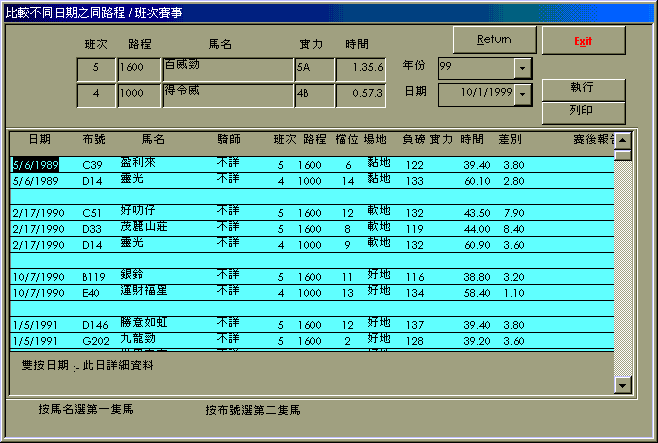Click label 按布號選第二隻馬
Viewport: 658px width, 443px height.
253,410
